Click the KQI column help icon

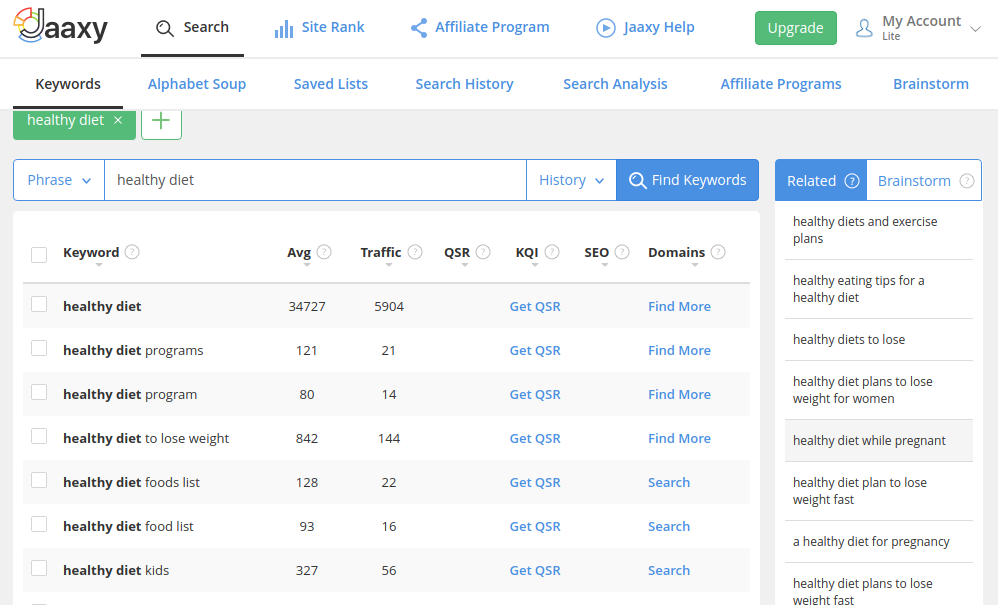[x=552, y=252]
